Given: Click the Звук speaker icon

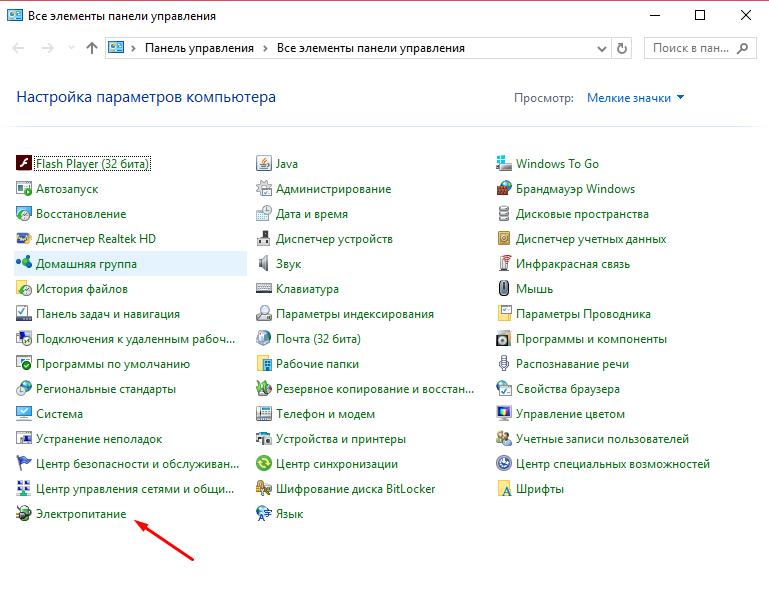Looking at the screenshot, I should pos(264,264).
